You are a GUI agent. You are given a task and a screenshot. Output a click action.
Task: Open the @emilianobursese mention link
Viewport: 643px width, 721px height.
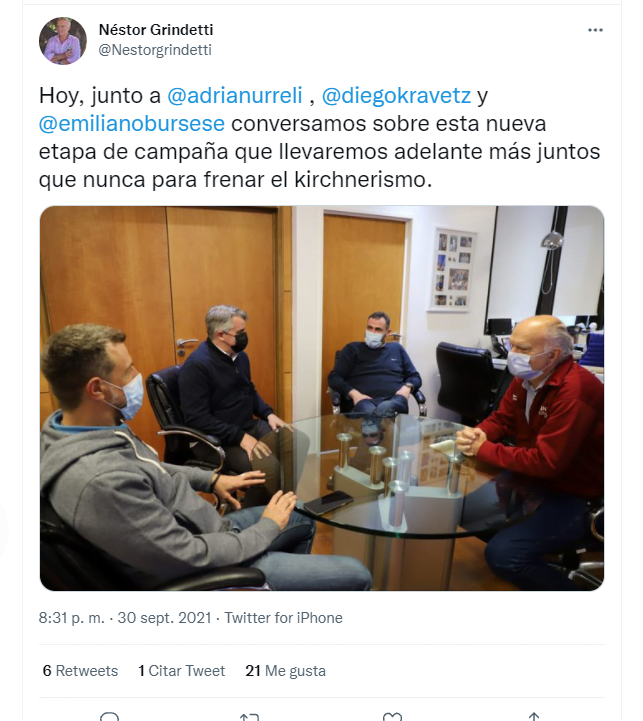point(132,124)
